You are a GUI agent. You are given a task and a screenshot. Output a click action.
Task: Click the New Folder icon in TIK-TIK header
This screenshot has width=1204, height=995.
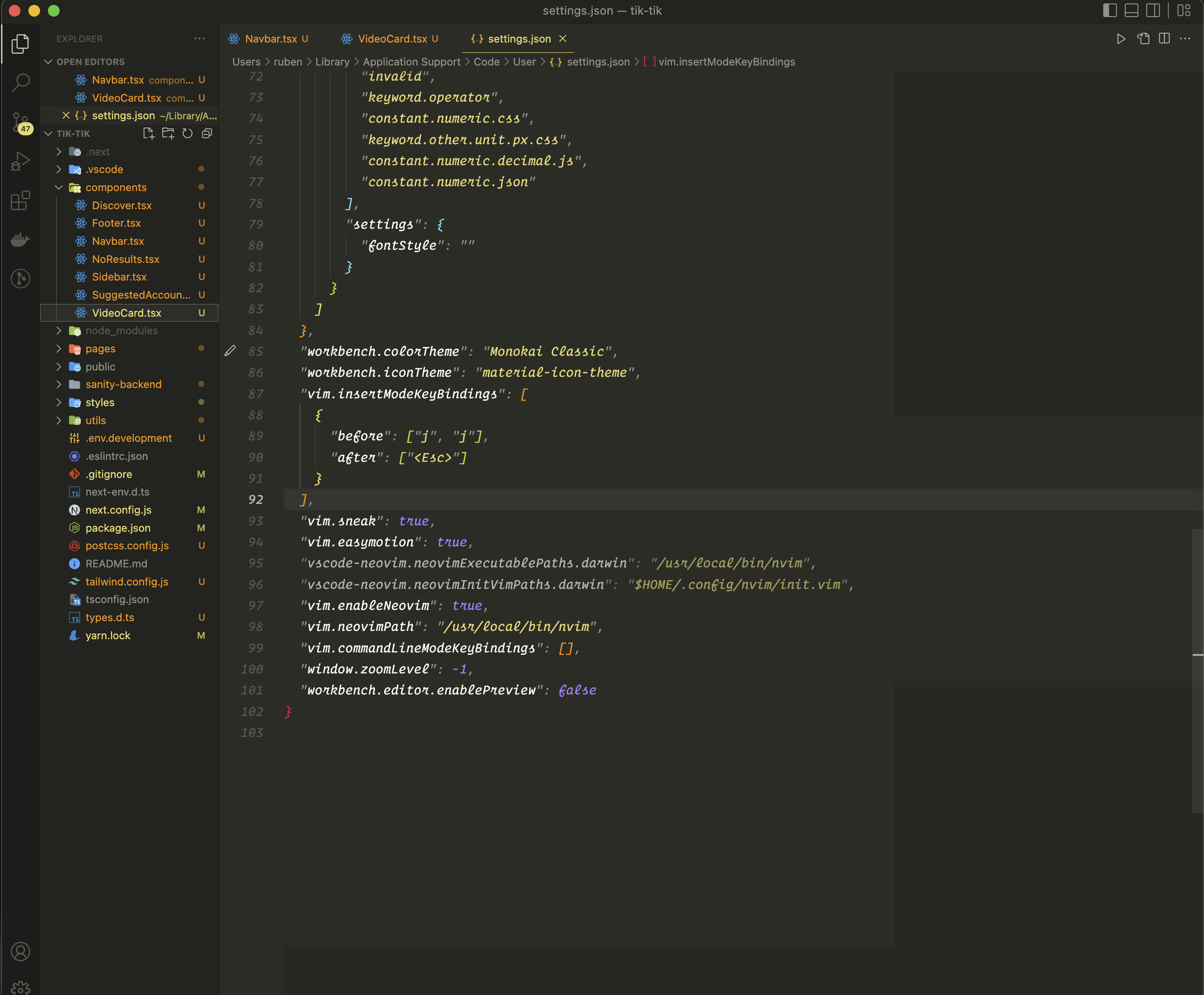click(168, 133)
